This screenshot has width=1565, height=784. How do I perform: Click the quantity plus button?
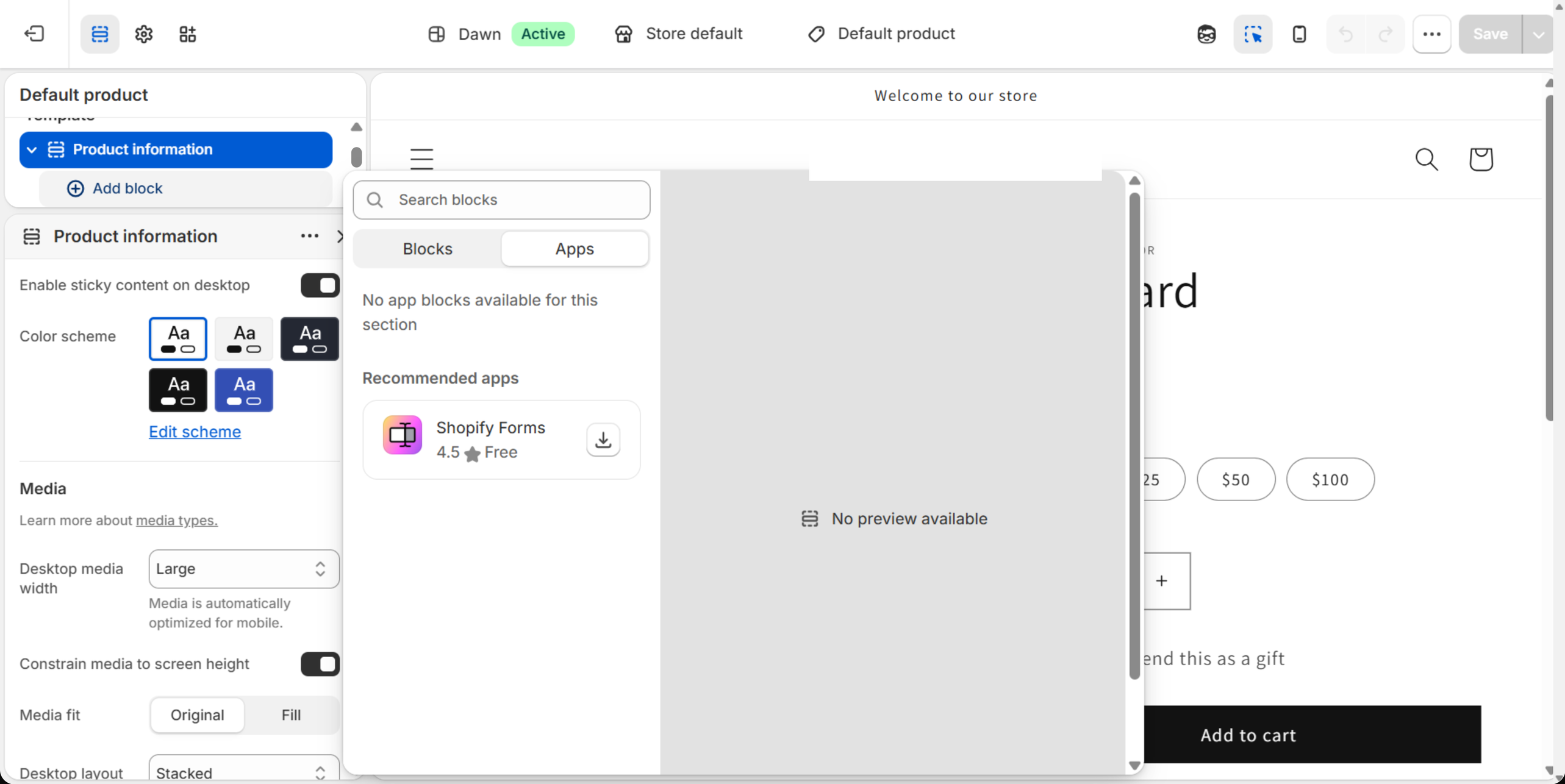point(1161,581)
